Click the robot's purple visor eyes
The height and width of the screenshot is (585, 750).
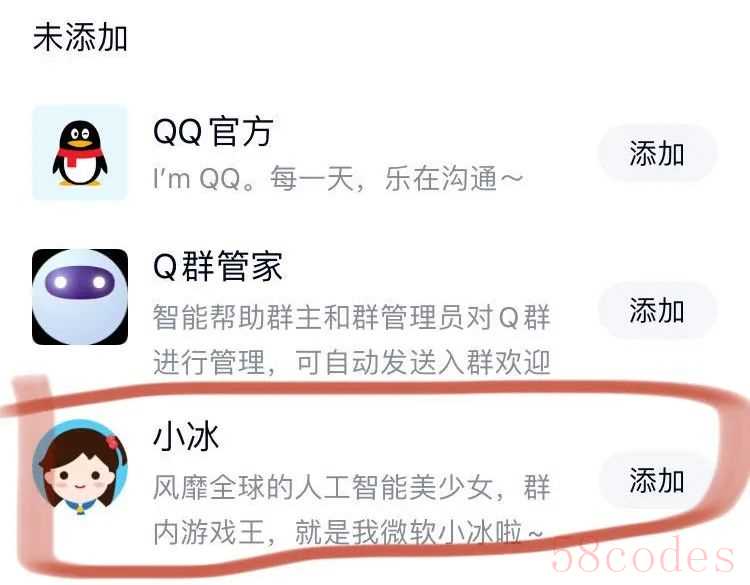80,282
